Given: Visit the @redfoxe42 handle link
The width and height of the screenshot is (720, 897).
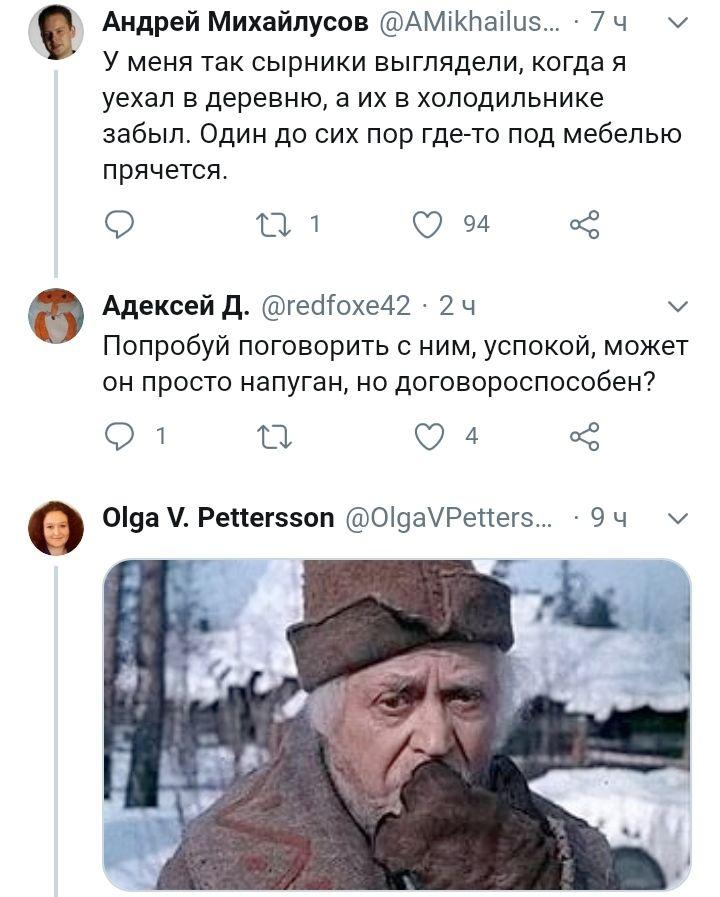Looking at the screenshot, I should tap(336, 305).
